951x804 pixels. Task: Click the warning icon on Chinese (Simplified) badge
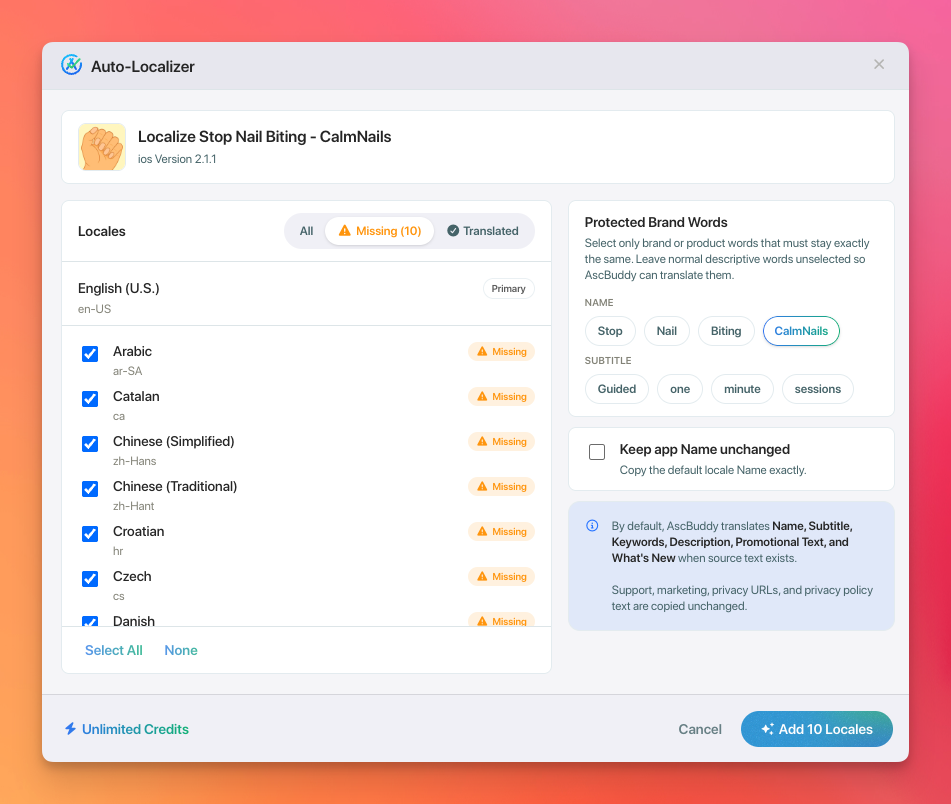click(x=482, y=441)
